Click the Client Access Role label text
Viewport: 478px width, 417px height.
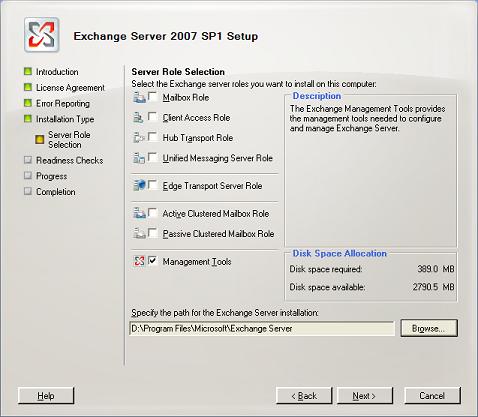tap(196, 118)
